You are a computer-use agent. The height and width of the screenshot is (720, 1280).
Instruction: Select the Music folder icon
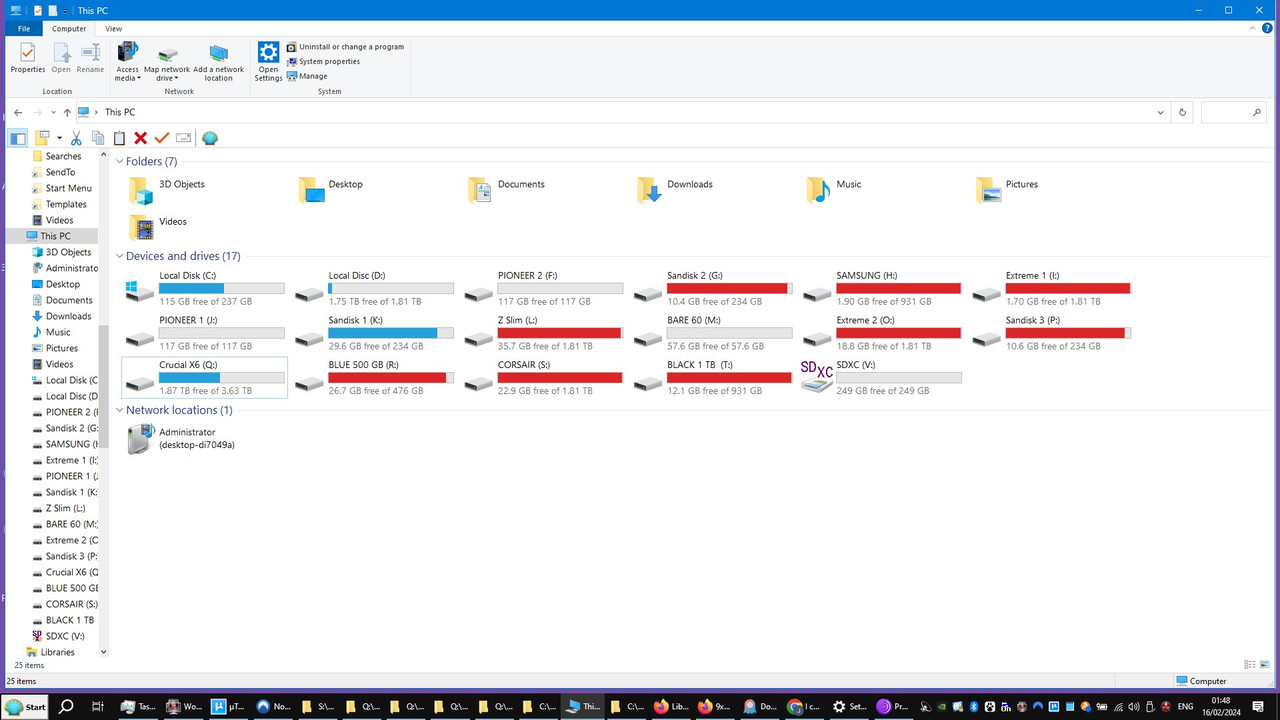click(818, 190)
